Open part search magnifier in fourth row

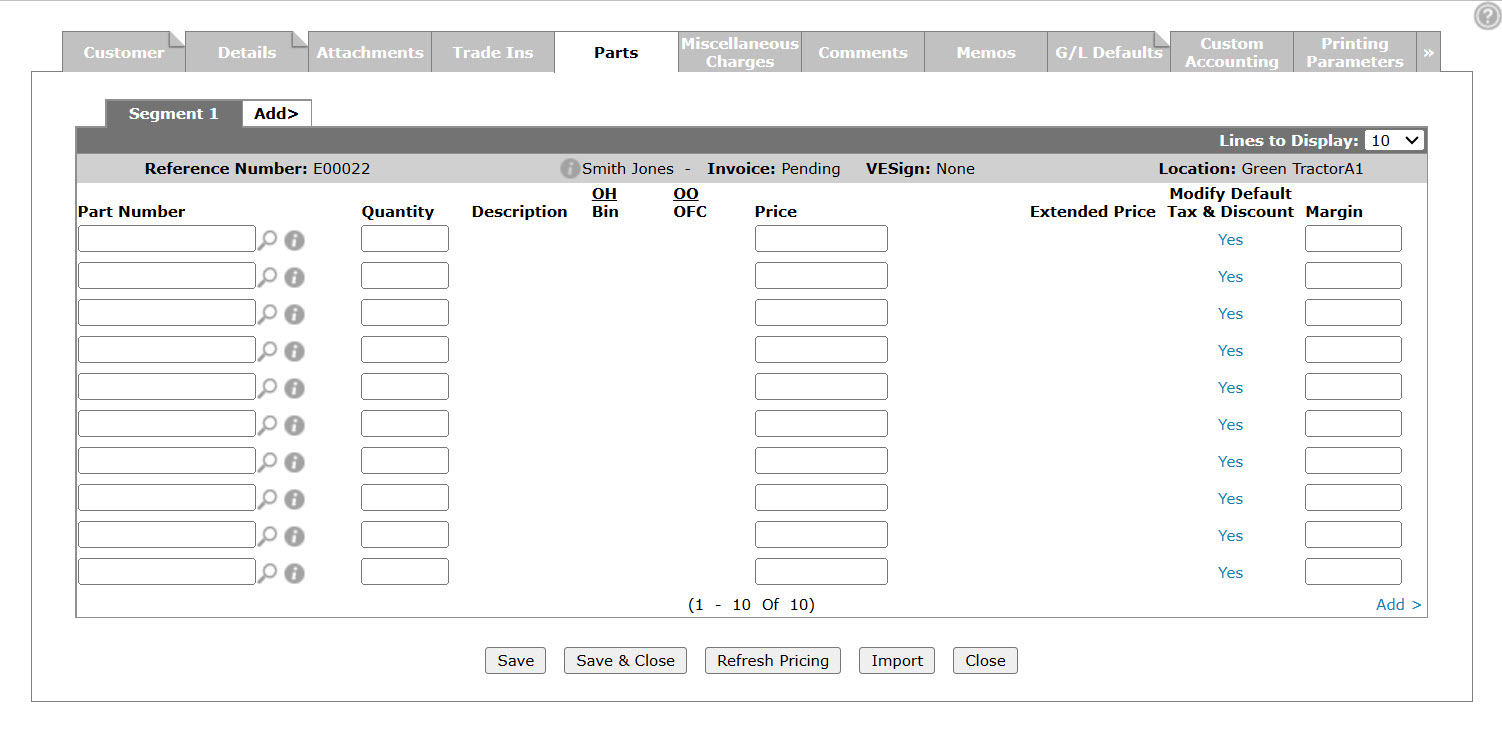(267, 351)
